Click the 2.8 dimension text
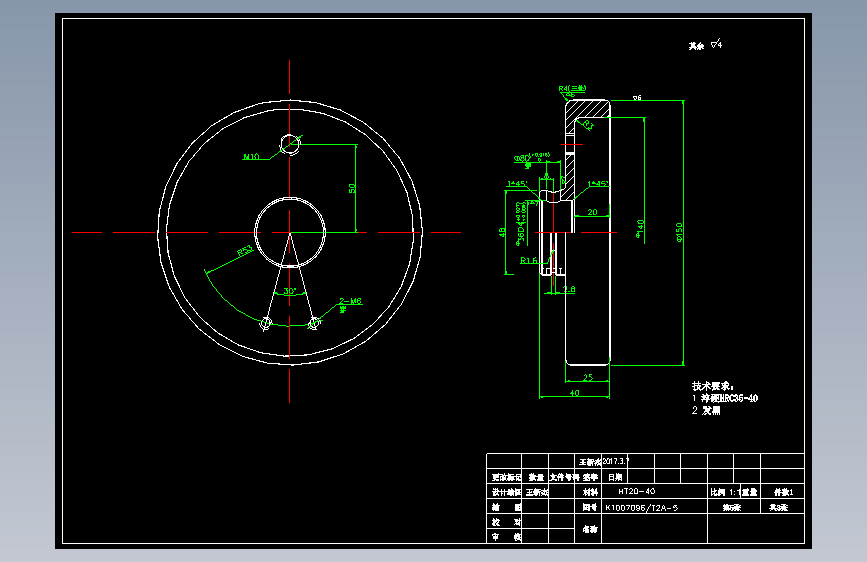This screenshot has height=562, width=867. 569,289
